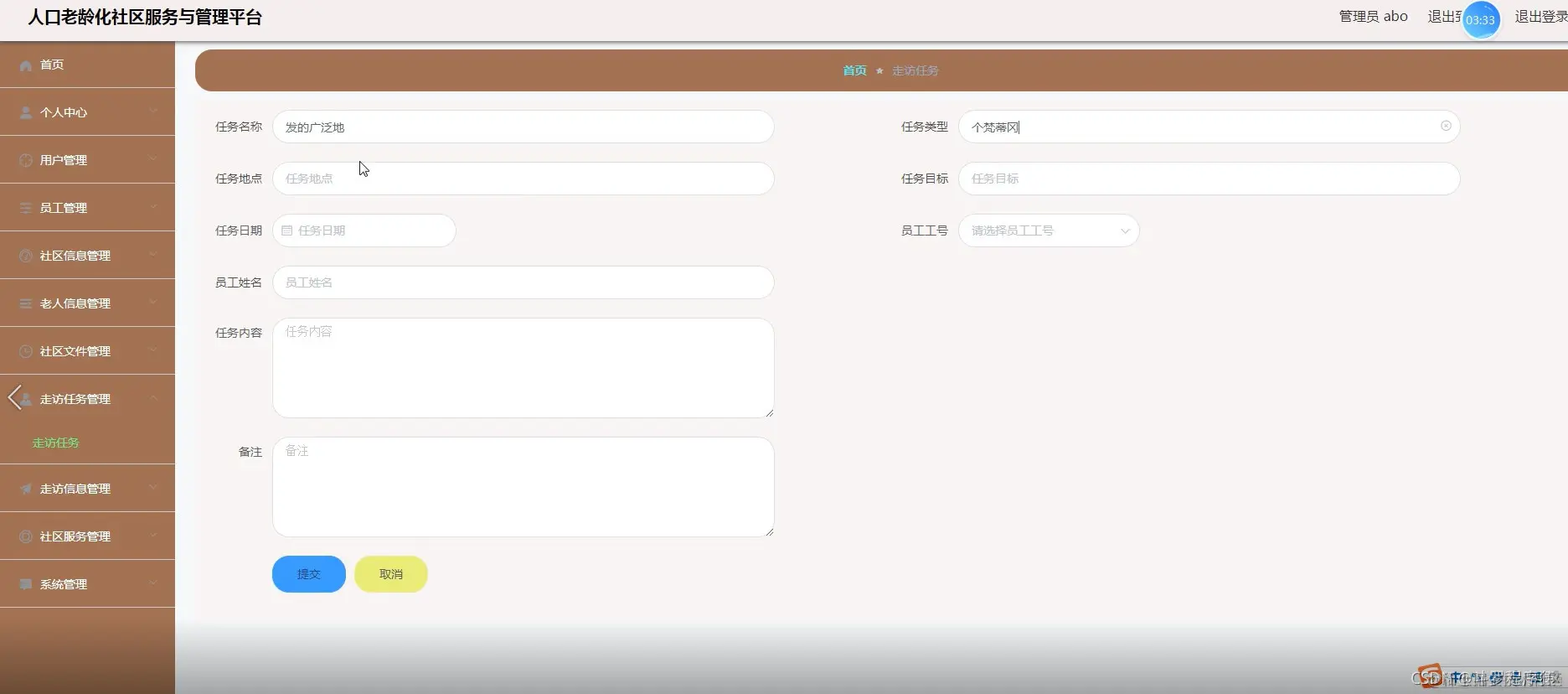Click the yellow 取消 button
This screenshot has height=694, width=1568.
point(391,574)
